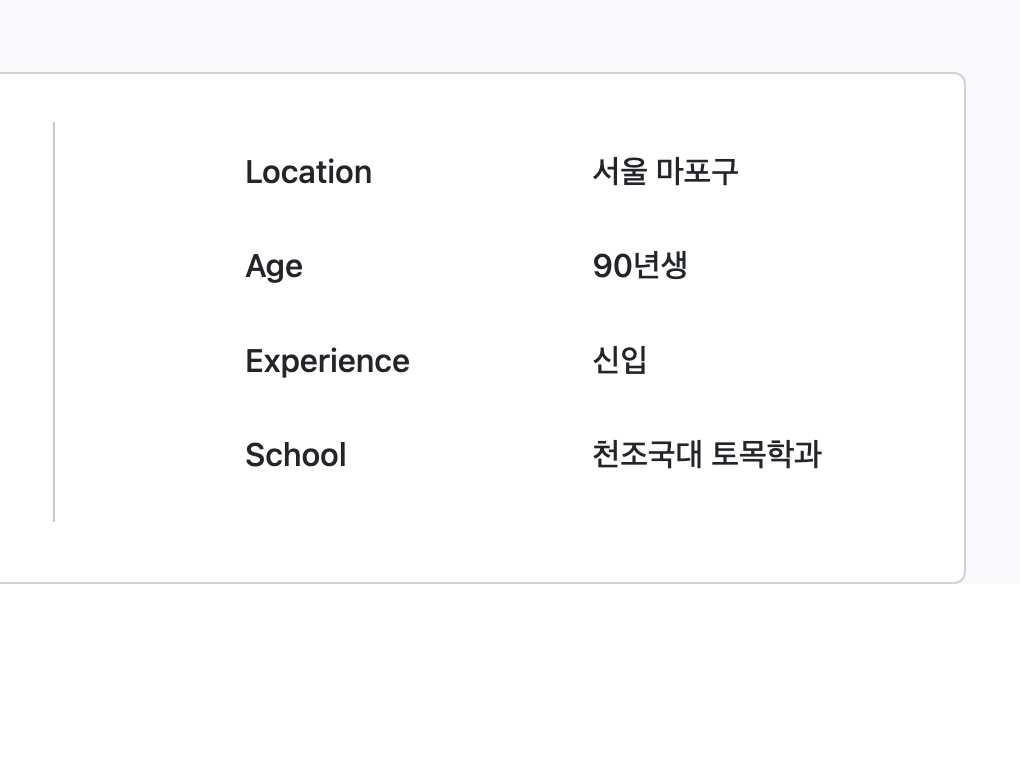Select the 90년생 age value
This screenshot has width=1020, height=768.
tap(639, 266)
